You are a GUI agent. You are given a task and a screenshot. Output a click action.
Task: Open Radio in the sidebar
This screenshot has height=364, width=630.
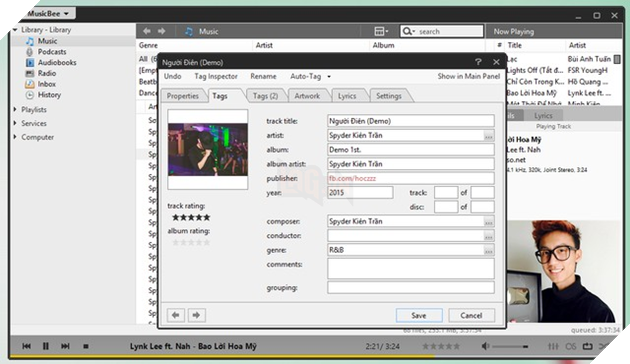[47, 74]
